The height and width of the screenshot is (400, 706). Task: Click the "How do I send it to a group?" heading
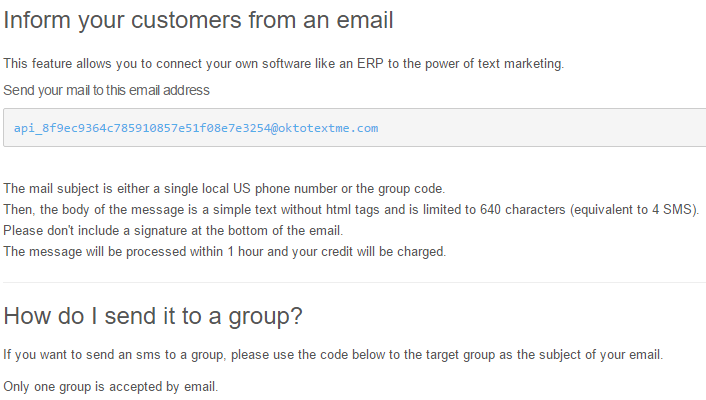pos(153,316)
